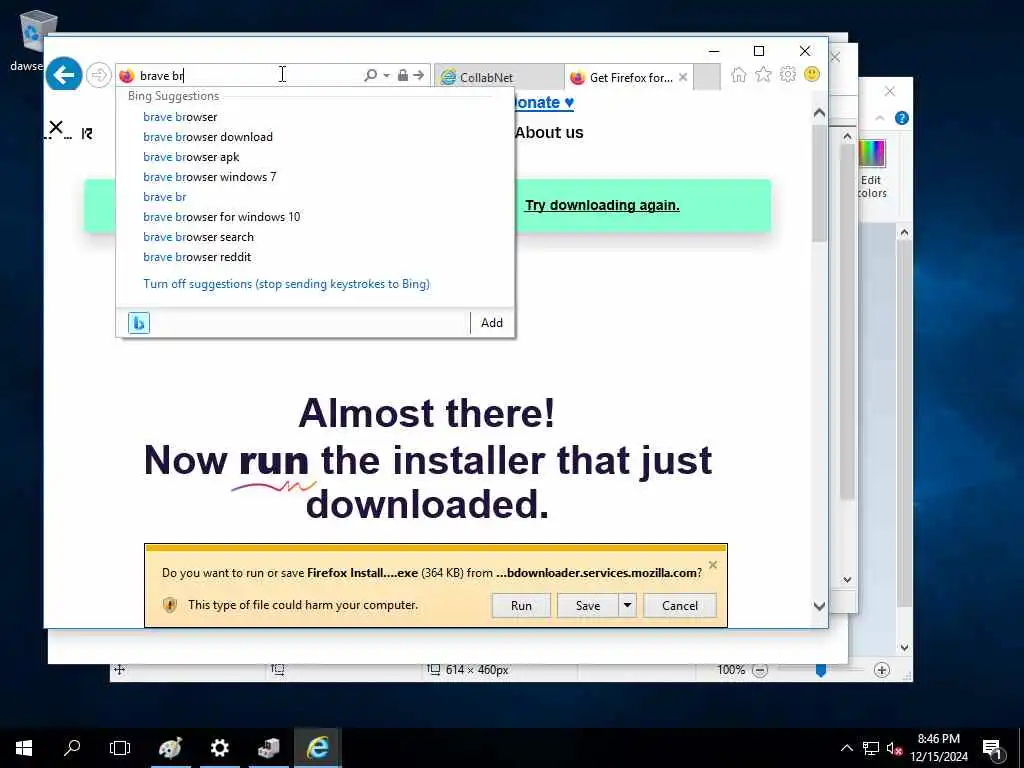Click the network tray icon
This screenshot has width=1024, height=768.
coord(871,748)
